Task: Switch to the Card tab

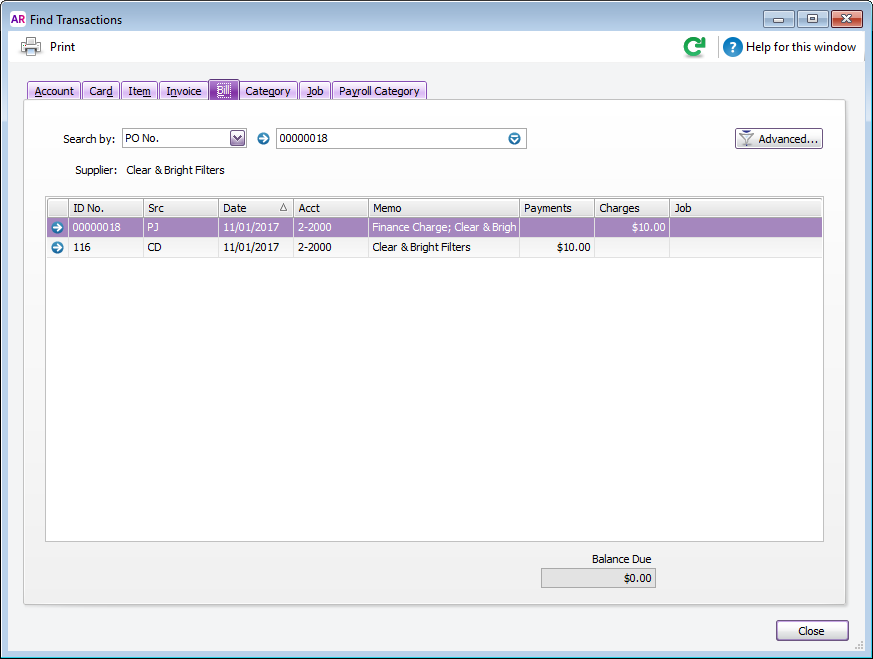Action: pyautogui.click(x=101, y=91)
